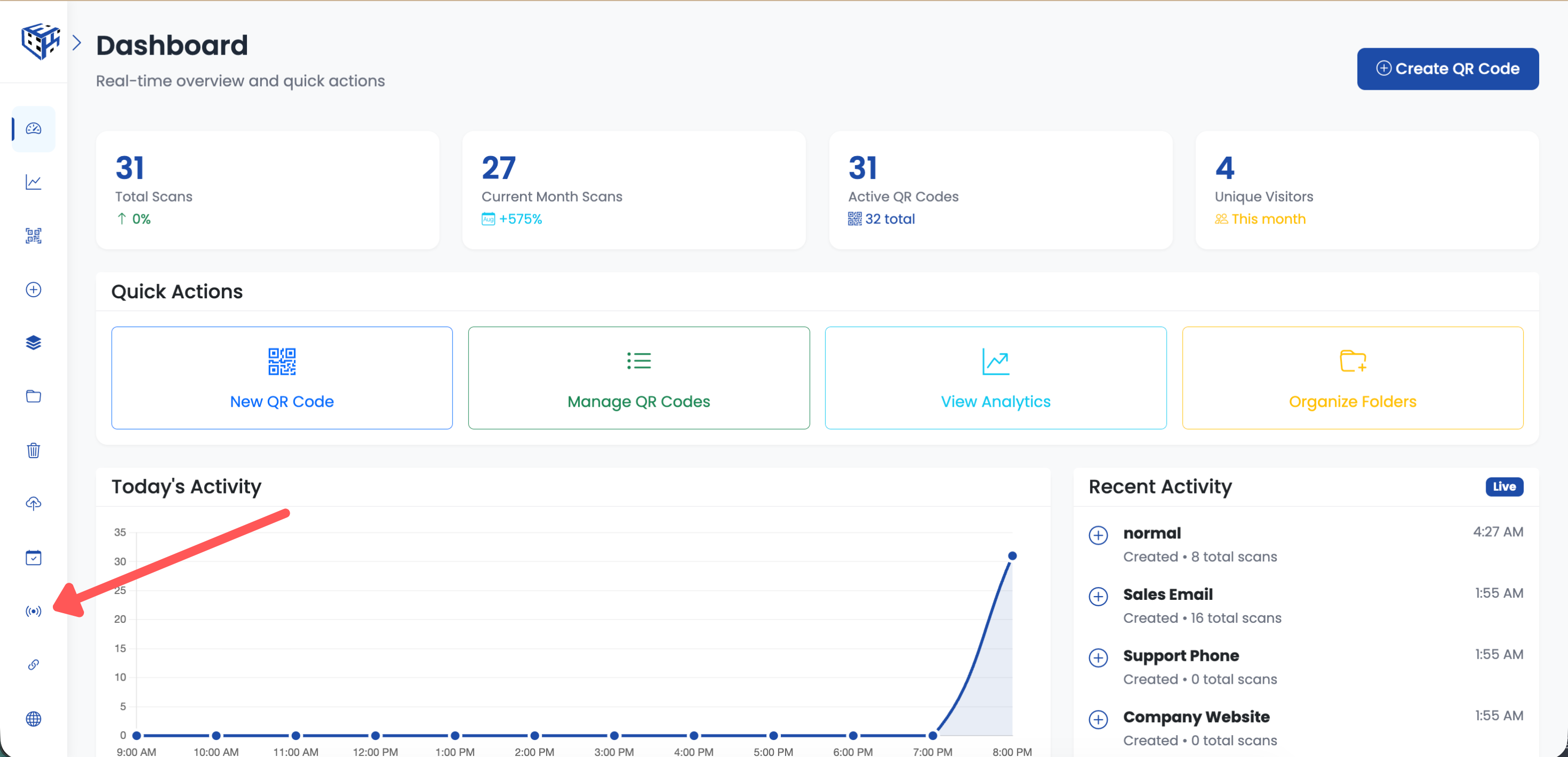Open the analytics line-chart sidebar icon
The height and width of the screenshot is (757, 1568).
click(x=34, y=182)
